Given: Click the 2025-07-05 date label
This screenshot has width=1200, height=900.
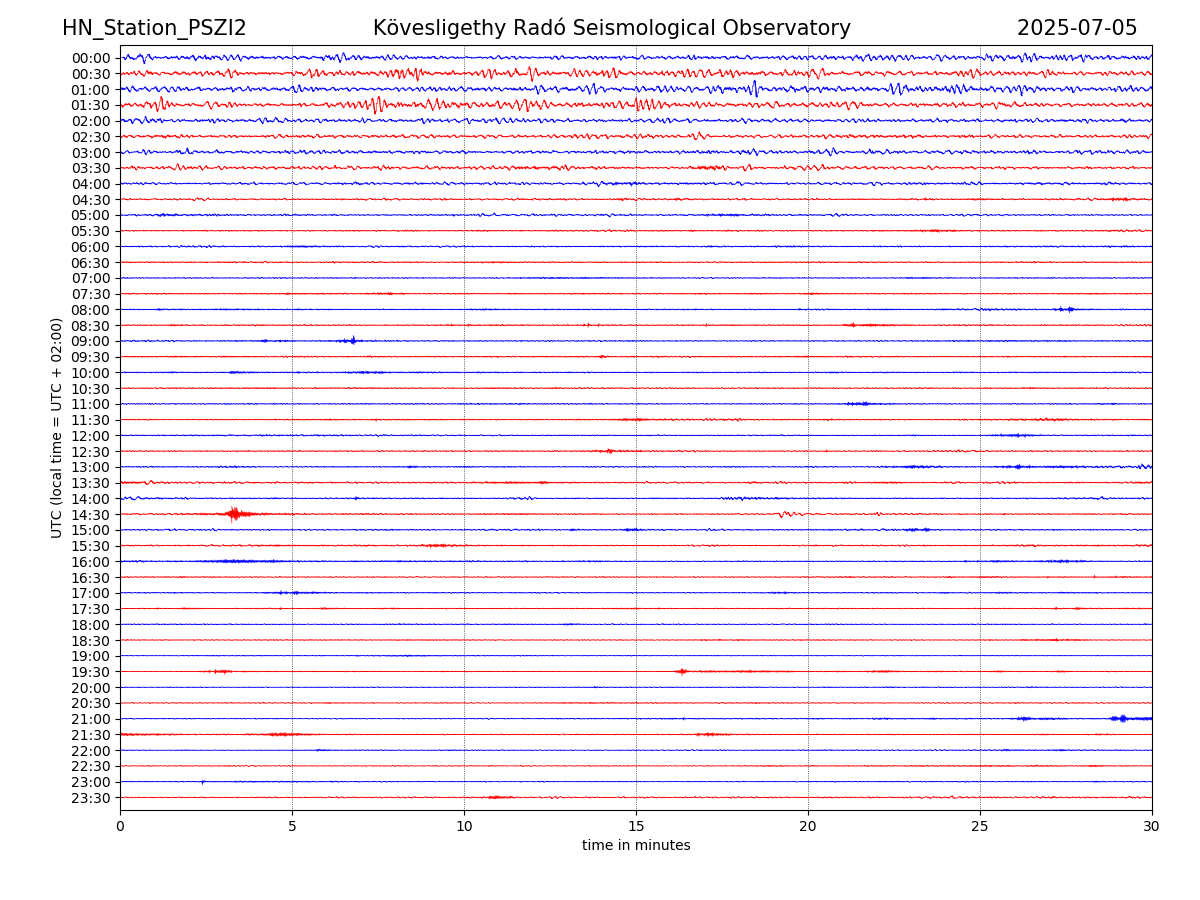Looking at the screenshot, I should tap(1077, 29).
